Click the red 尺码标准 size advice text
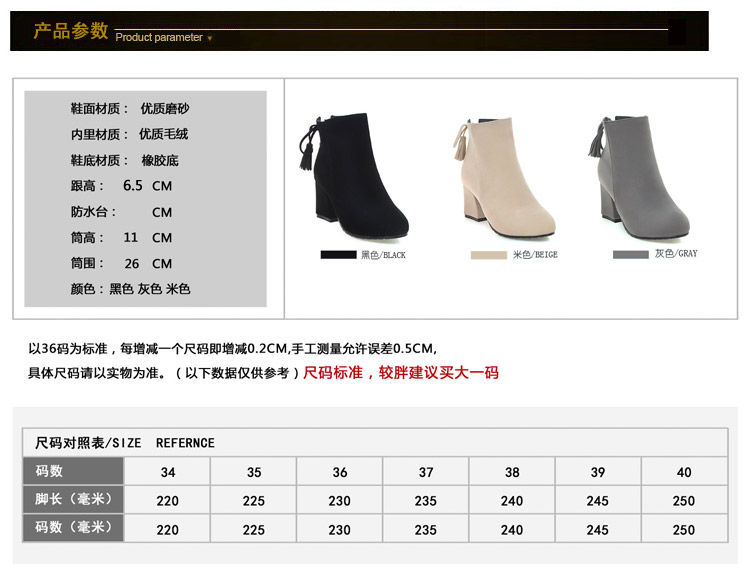The height and width of the screenshot is (578, 750). (400, 373)
